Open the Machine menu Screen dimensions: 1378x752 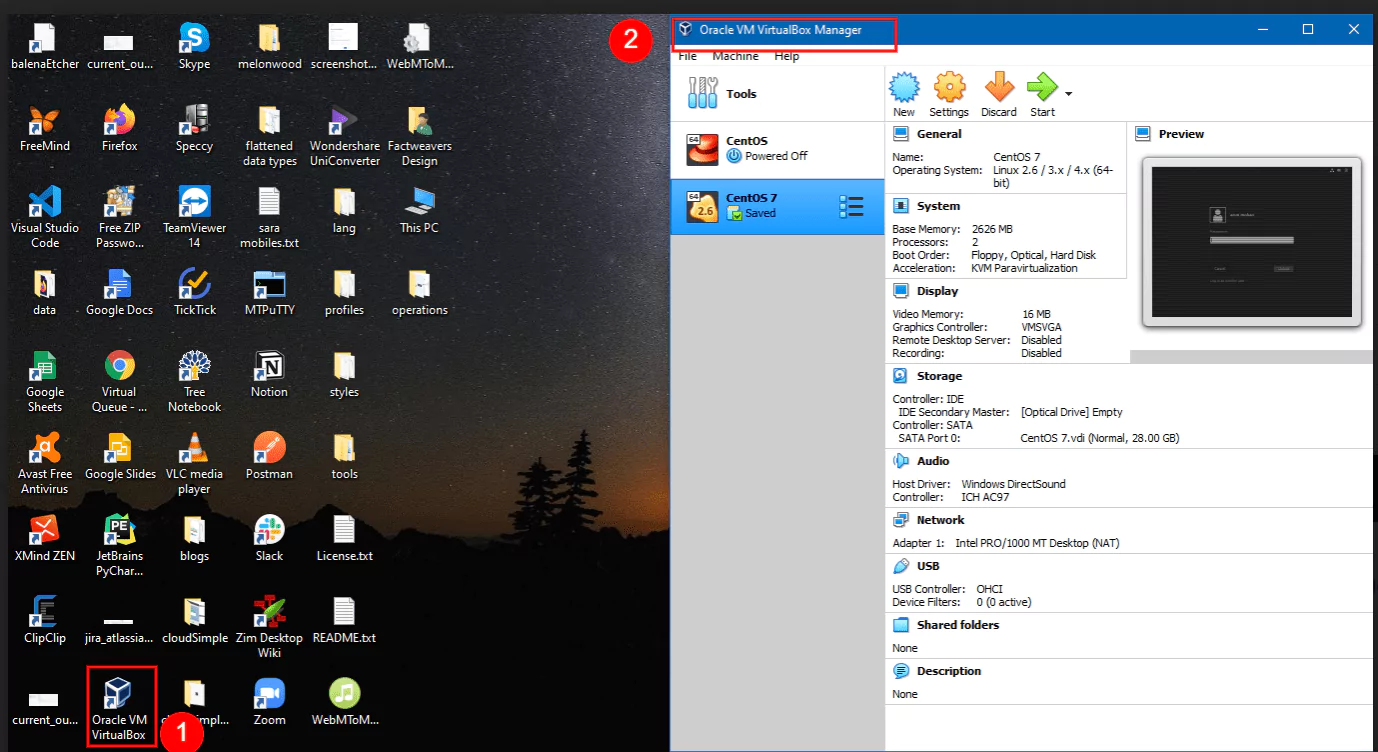735,57
